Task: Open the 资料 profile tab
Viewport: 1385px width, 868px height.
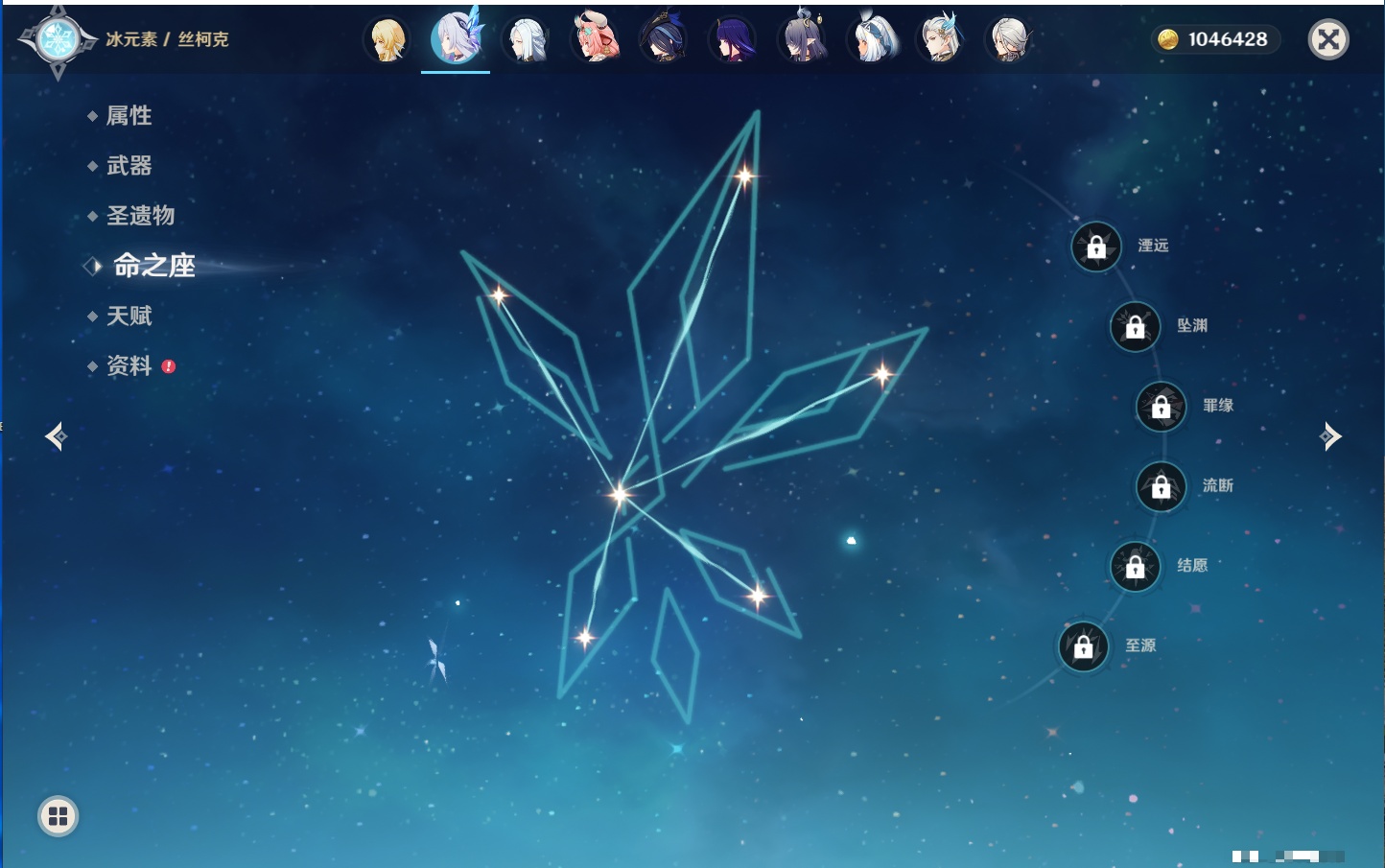Action: pyautogui.click(x=129, y=366)
